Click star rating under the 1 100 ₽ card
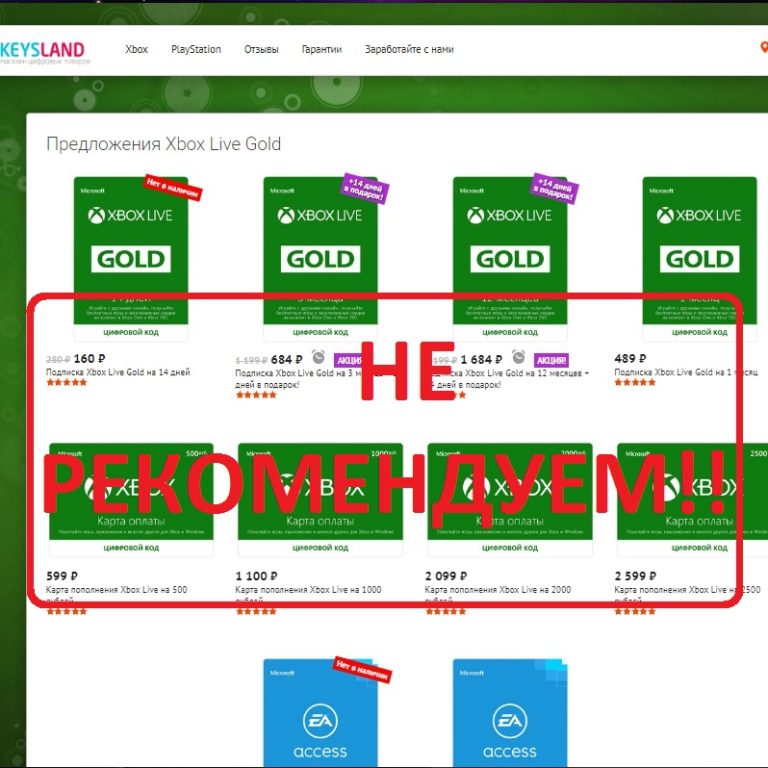The image size is (768, 768). (256, 611)
